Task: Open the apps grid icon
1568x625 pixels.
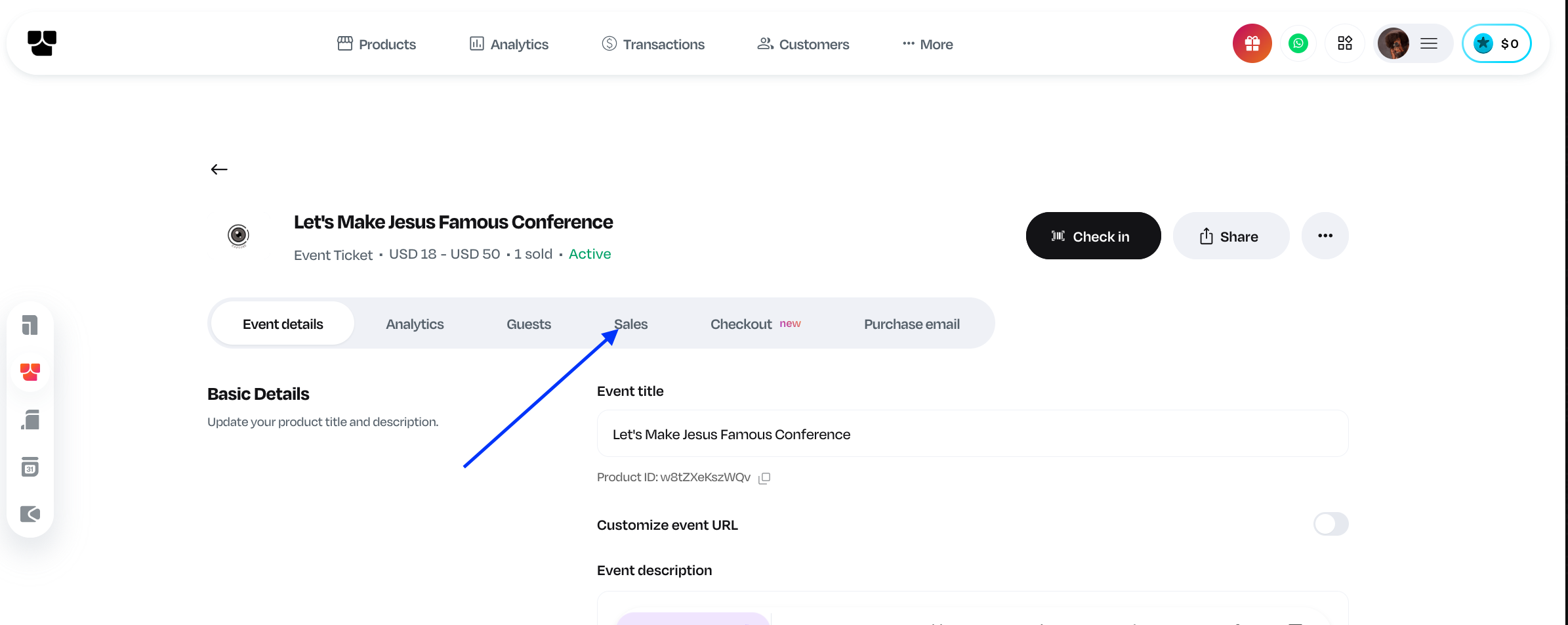Action: (1344, 44)
